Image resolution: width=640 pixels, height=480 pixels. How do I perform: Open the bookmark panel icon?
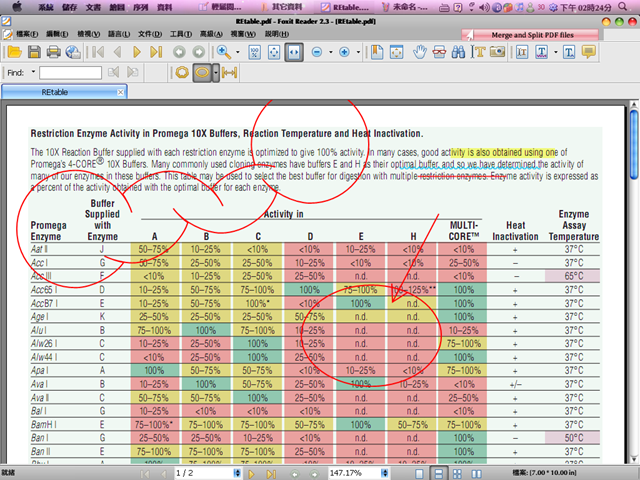click(377, 52)
